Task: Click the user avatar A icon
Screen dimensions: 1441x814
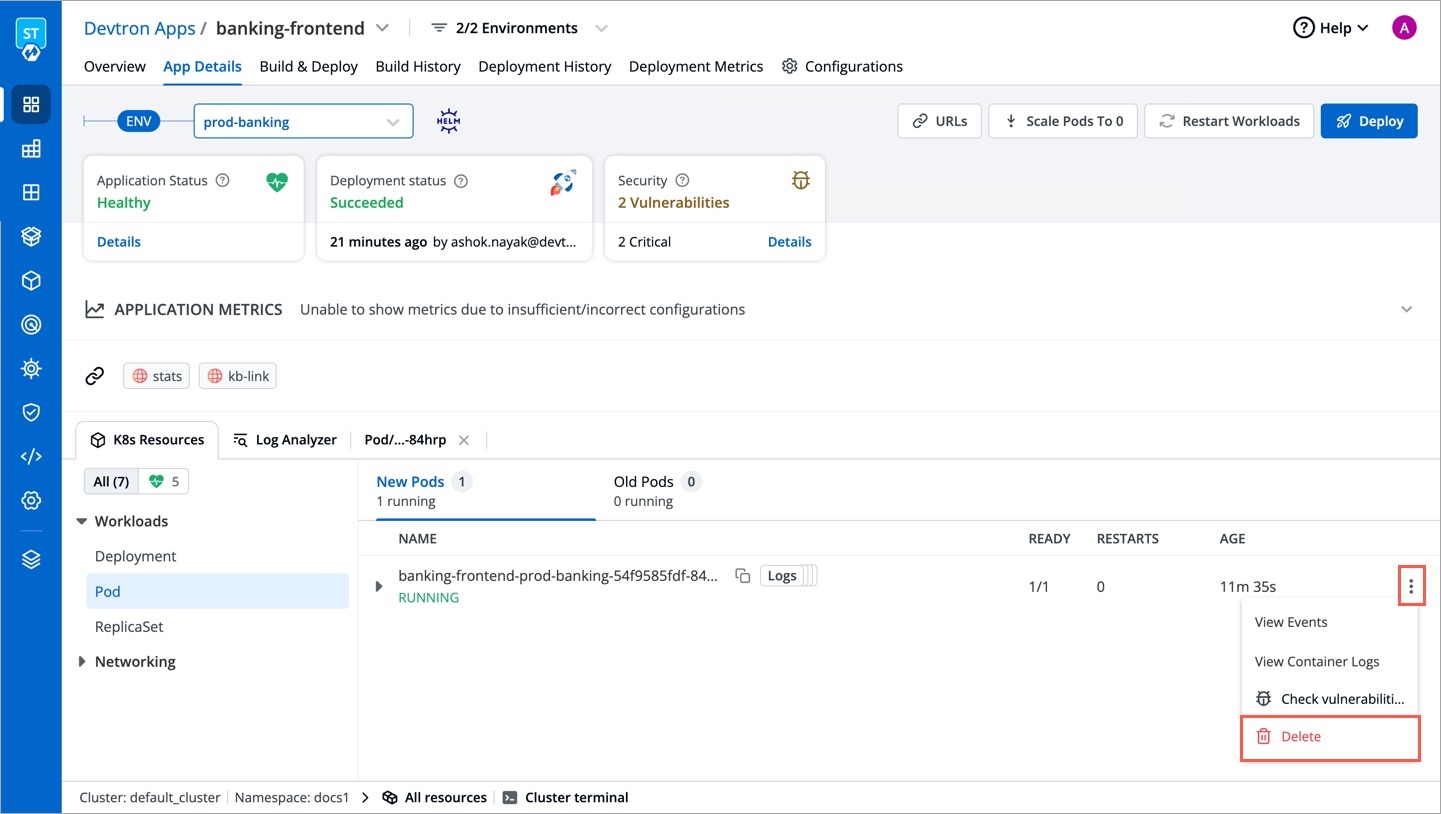Action: pos(1404,28)
